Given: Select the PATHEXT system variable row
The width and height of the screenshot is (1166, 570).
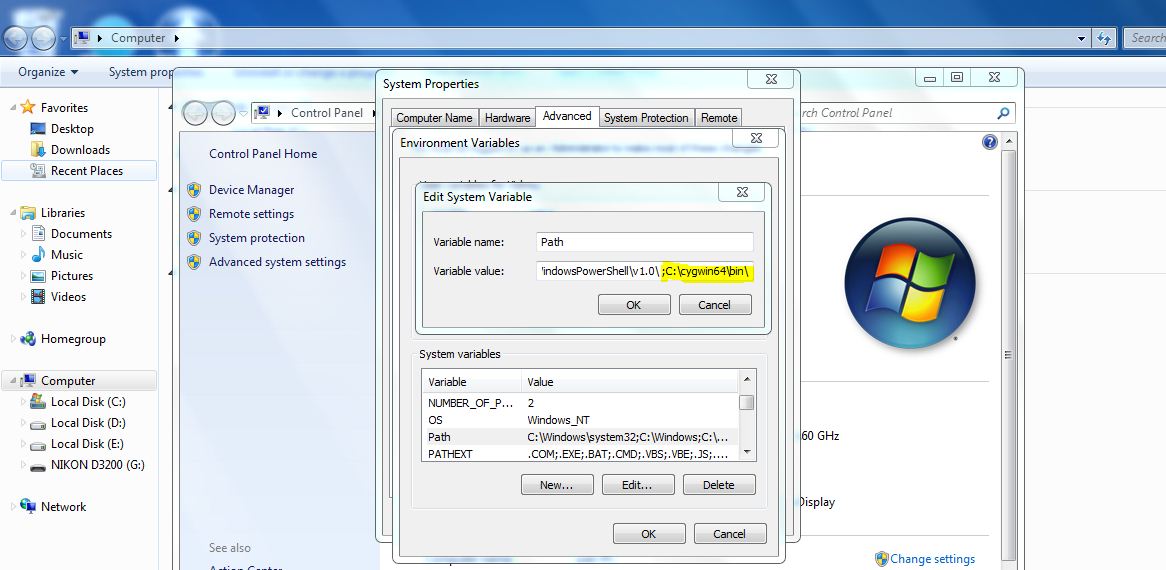Looking at the screenshot, I should tap(581, 453).
